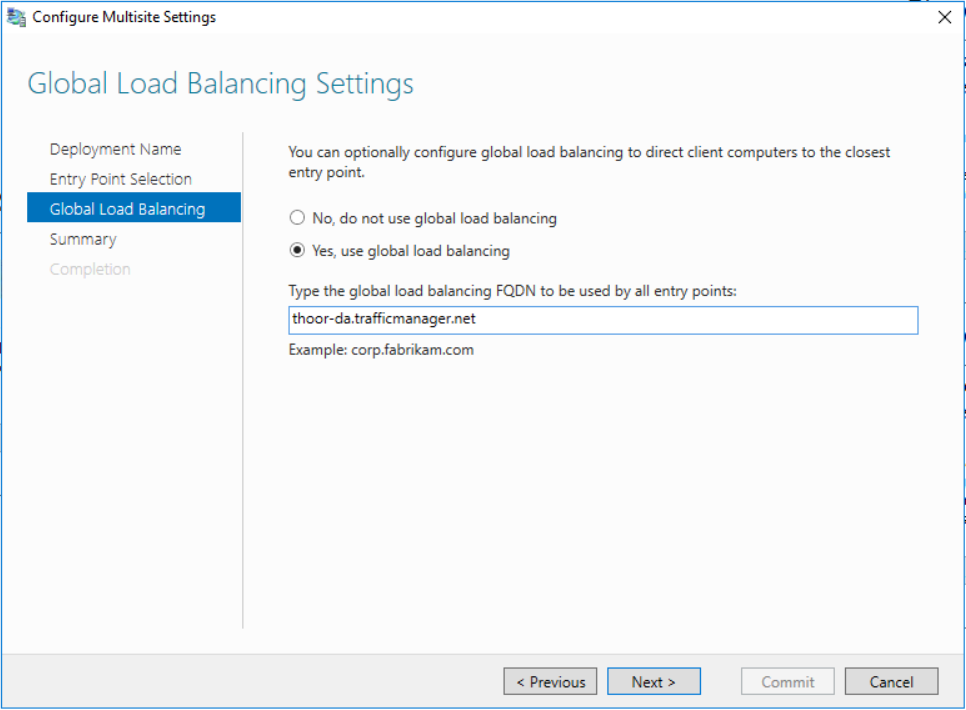Click the Commit button
The image size is (966, 710).
pyautogui.click(x=788, y=682)
